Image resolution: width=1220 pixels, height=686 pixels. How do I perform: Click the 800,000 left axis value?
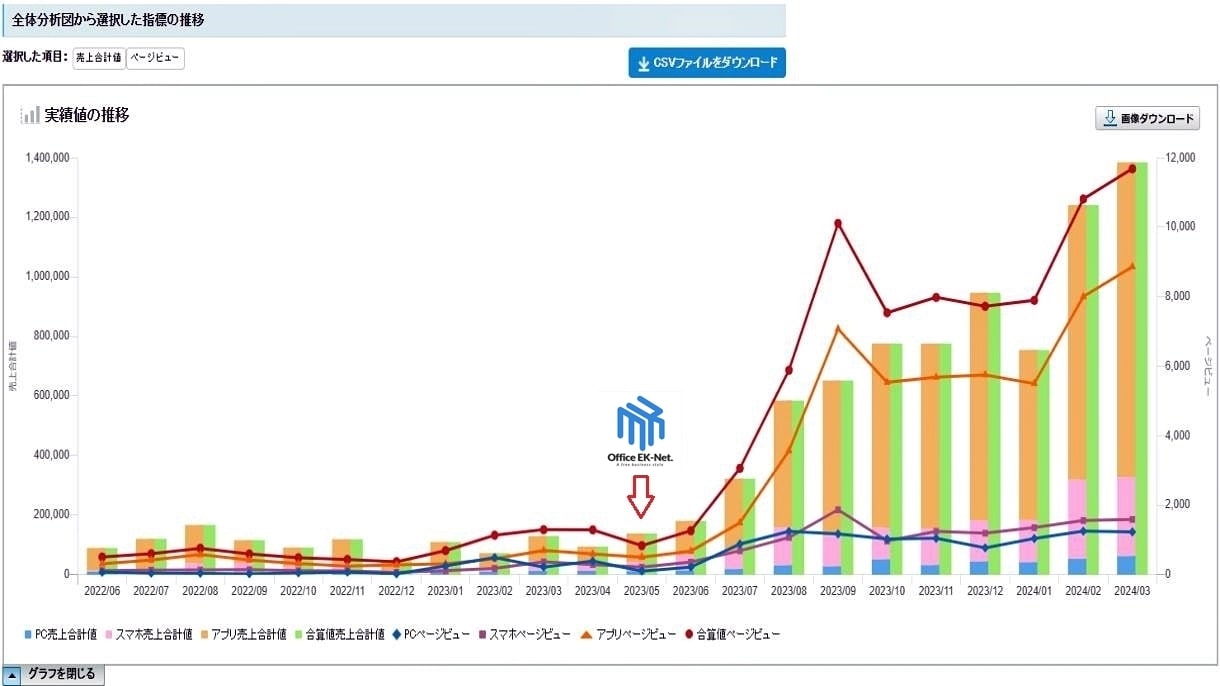pyautogui.click(x=51, y=336)
